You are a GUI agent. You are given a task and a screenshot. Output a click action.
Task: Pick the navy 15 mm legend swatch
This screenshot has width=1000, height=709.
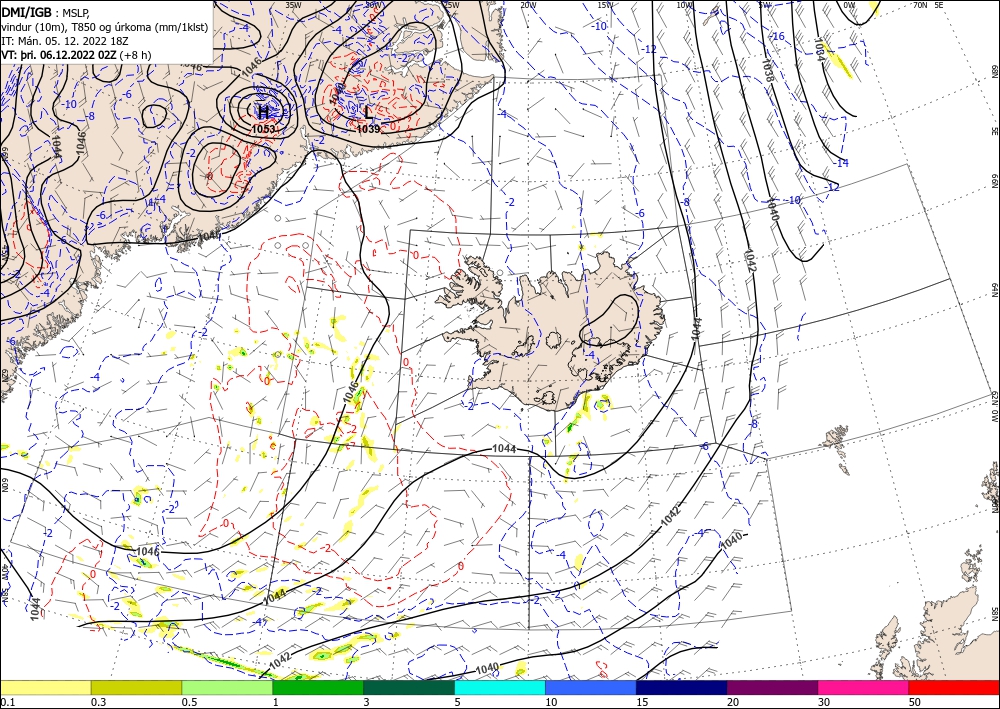click(x=682, y=687)
